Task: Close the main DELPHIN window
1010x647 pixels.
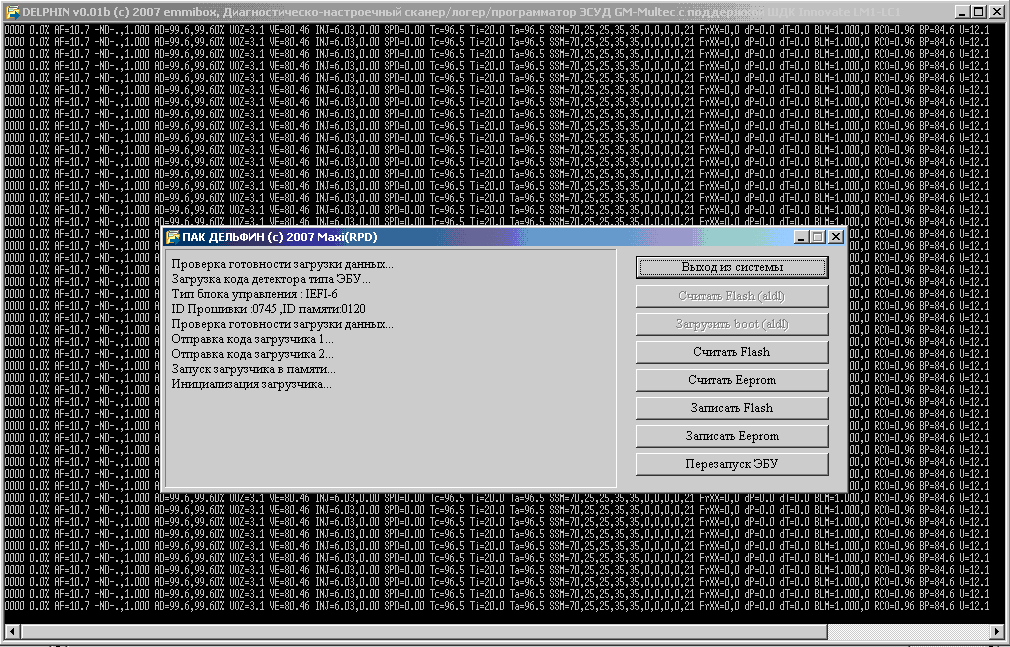Action: pyautogui.click(x=996, y=11)
